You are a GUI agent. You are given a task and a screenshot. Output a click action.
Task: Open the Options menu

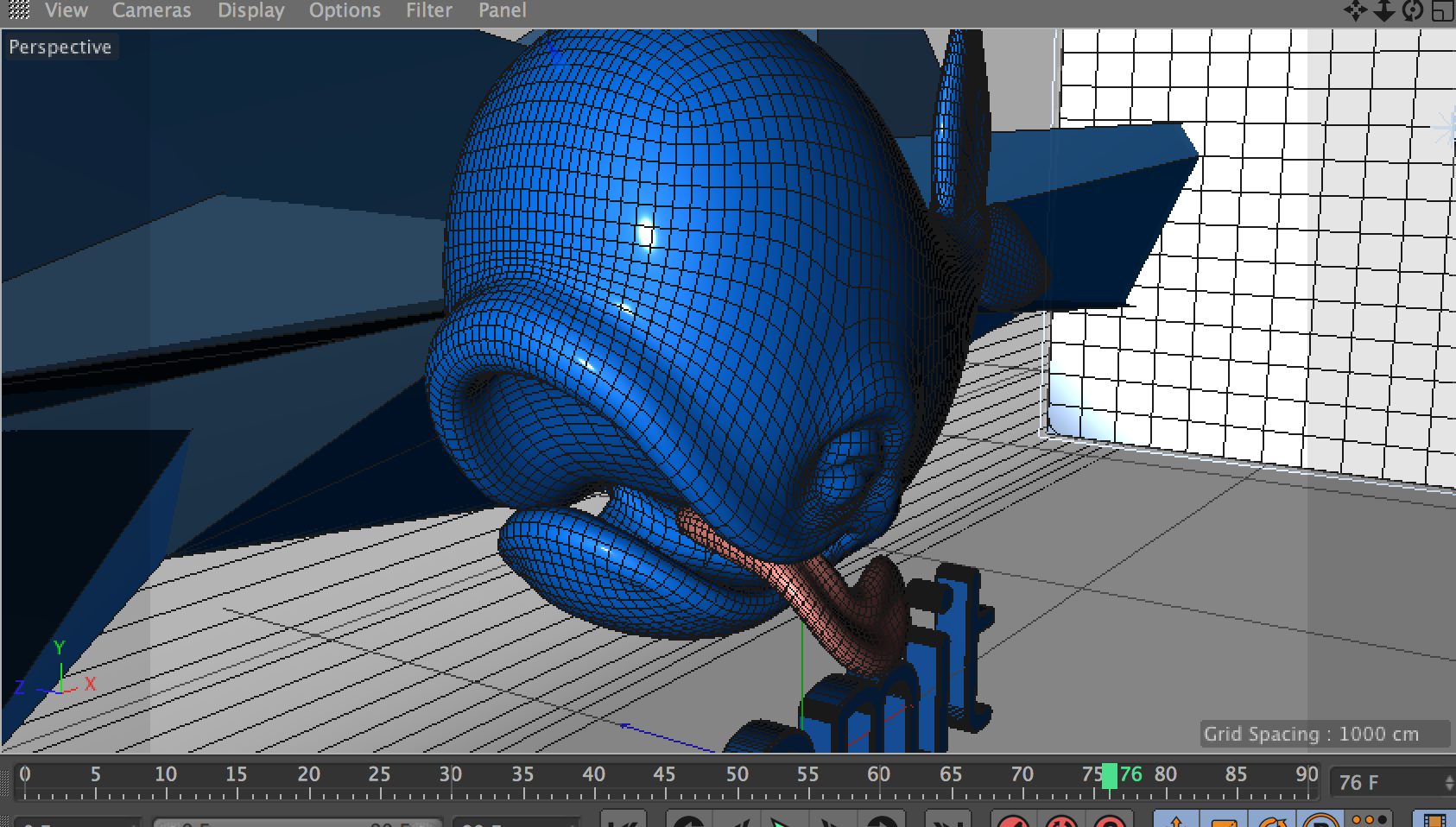pos(345,10)
